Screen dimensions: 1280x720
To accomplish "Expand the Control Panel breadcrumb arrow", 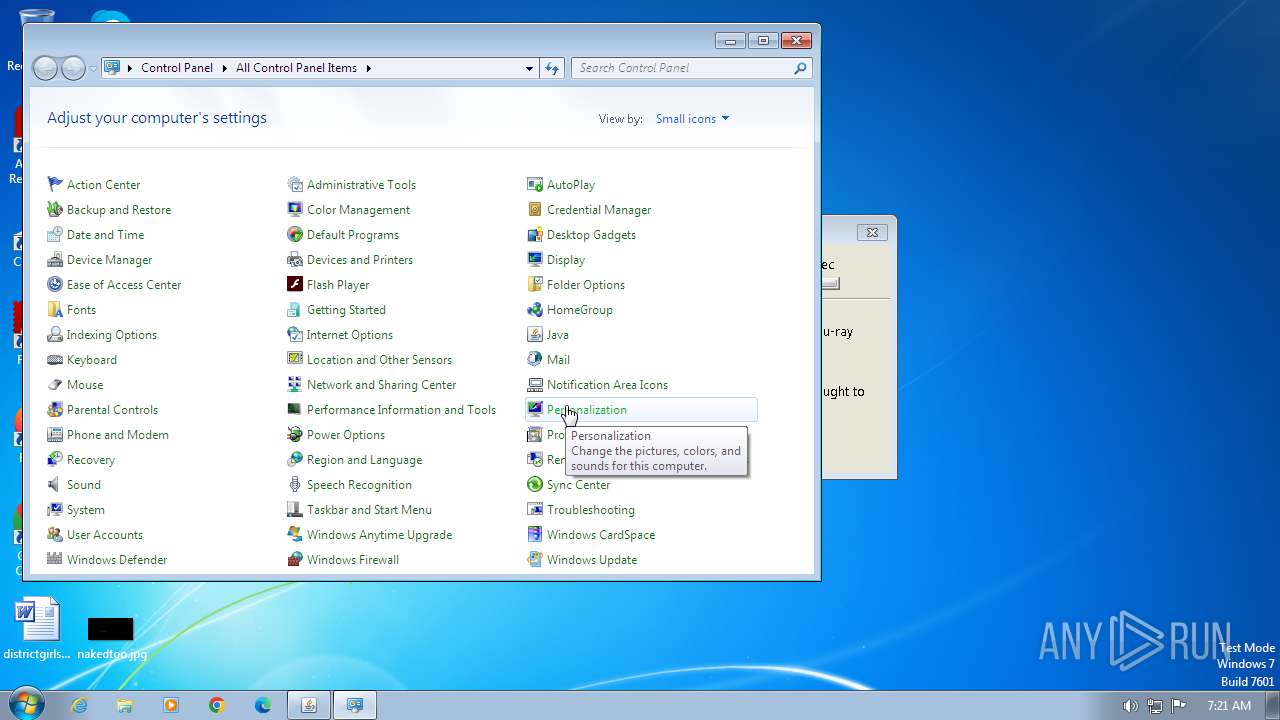I will tap(224, 68).
